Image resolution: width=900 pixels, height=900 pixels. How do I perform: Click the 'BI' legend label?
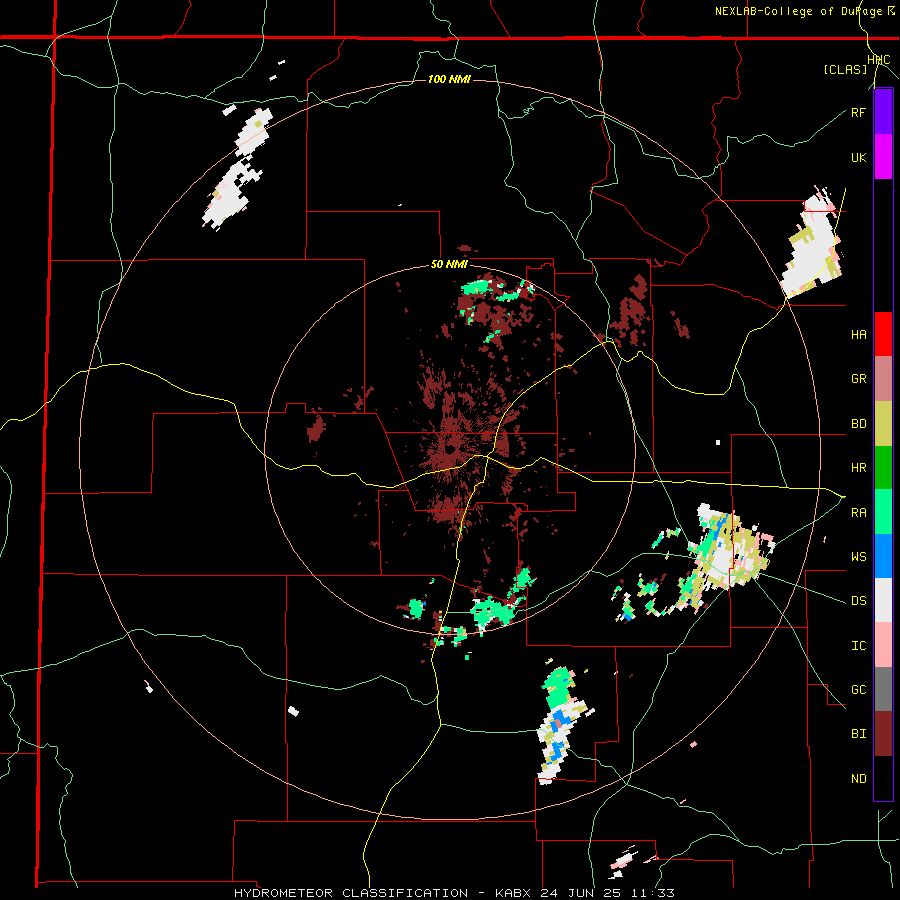(858, 734)
